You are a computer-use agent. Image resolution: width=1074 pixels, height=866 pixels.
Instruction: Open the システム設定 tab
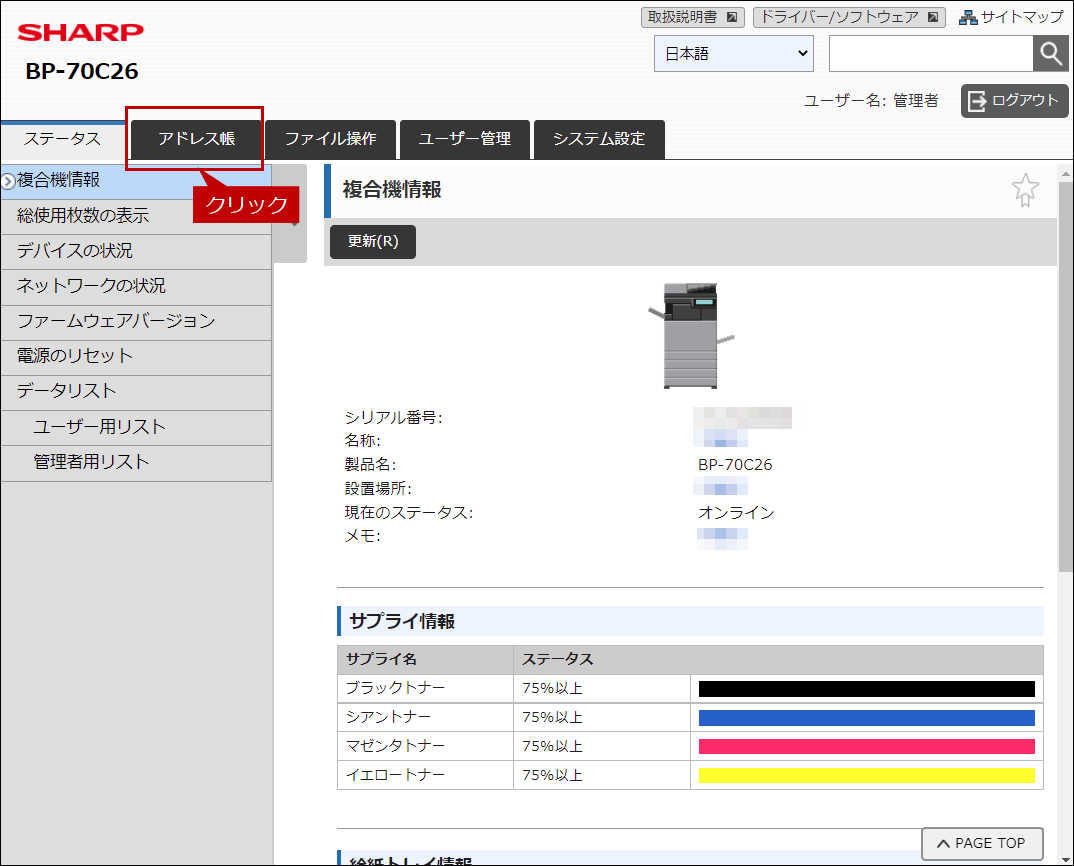coord(599,139)
